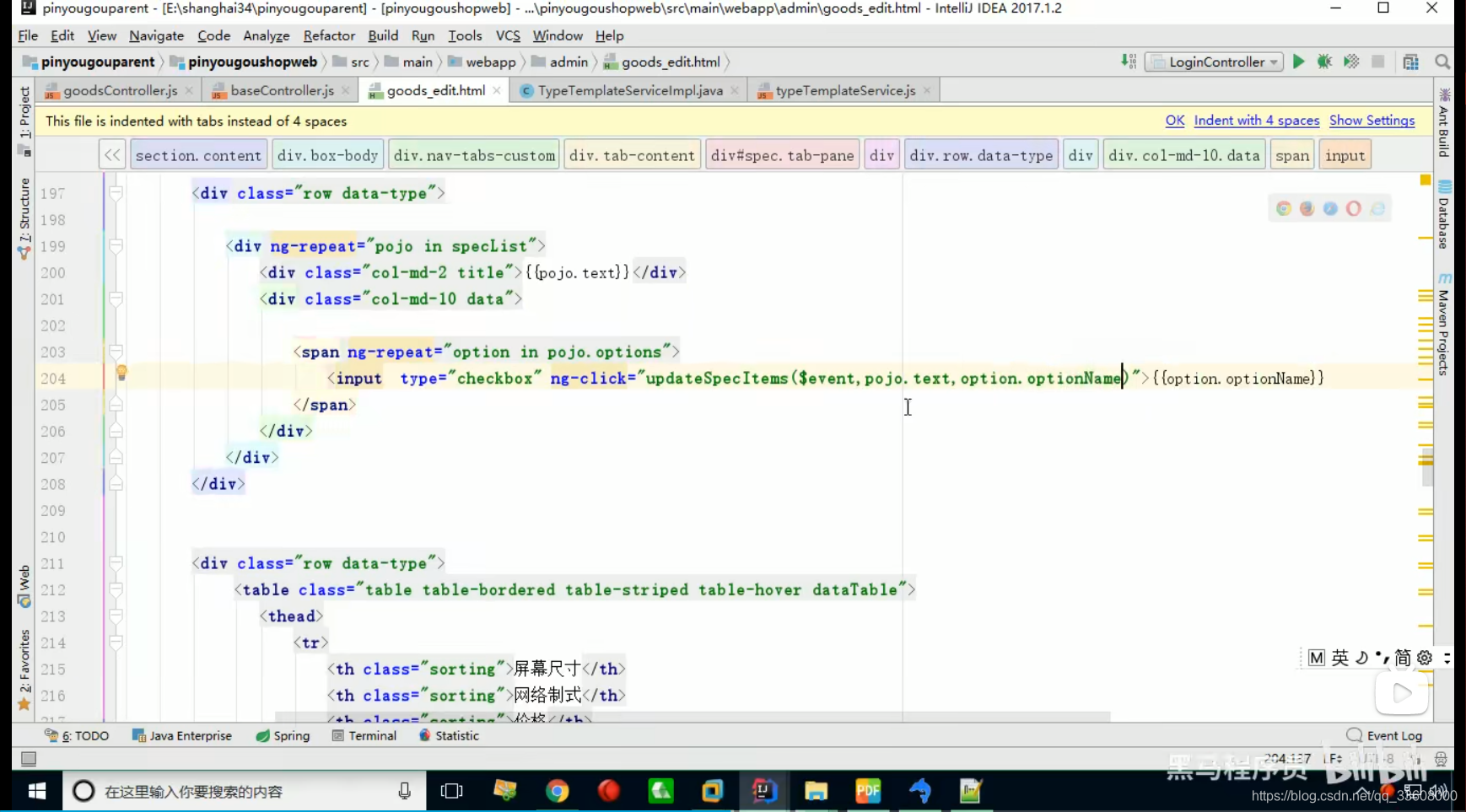Click the intention light bulb on line 204

tap(121, 373)
